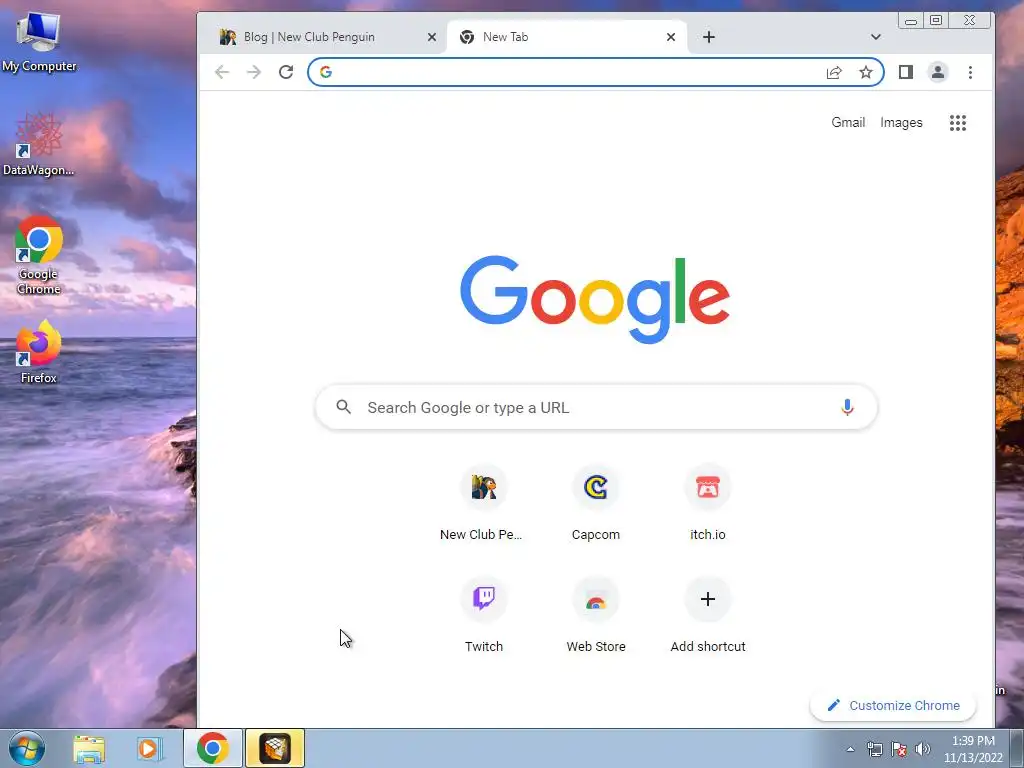Select the DataWagon desktop shortcut

[39, 145]
